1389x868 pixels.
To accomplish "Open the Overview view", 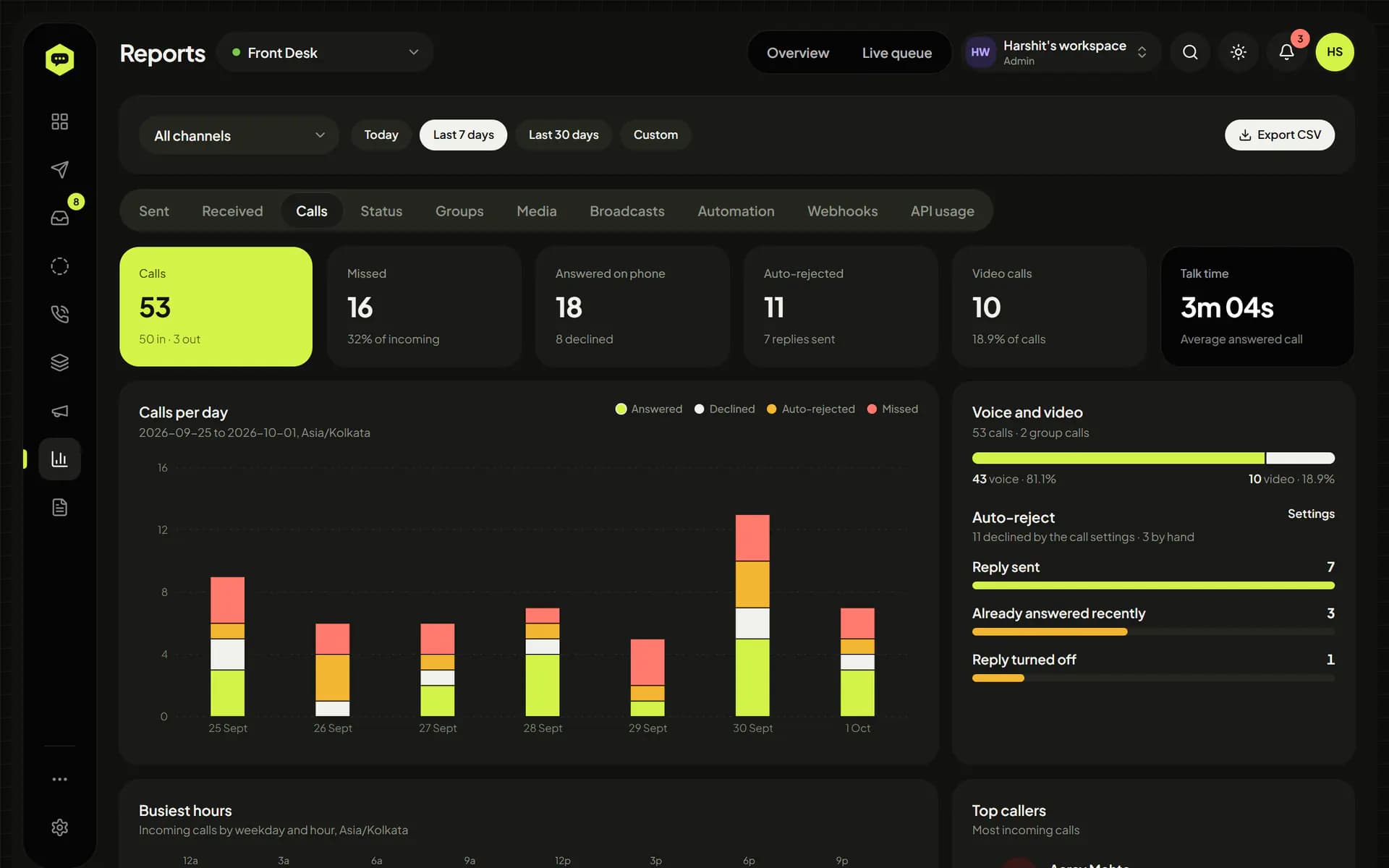I will click(798, 53).
